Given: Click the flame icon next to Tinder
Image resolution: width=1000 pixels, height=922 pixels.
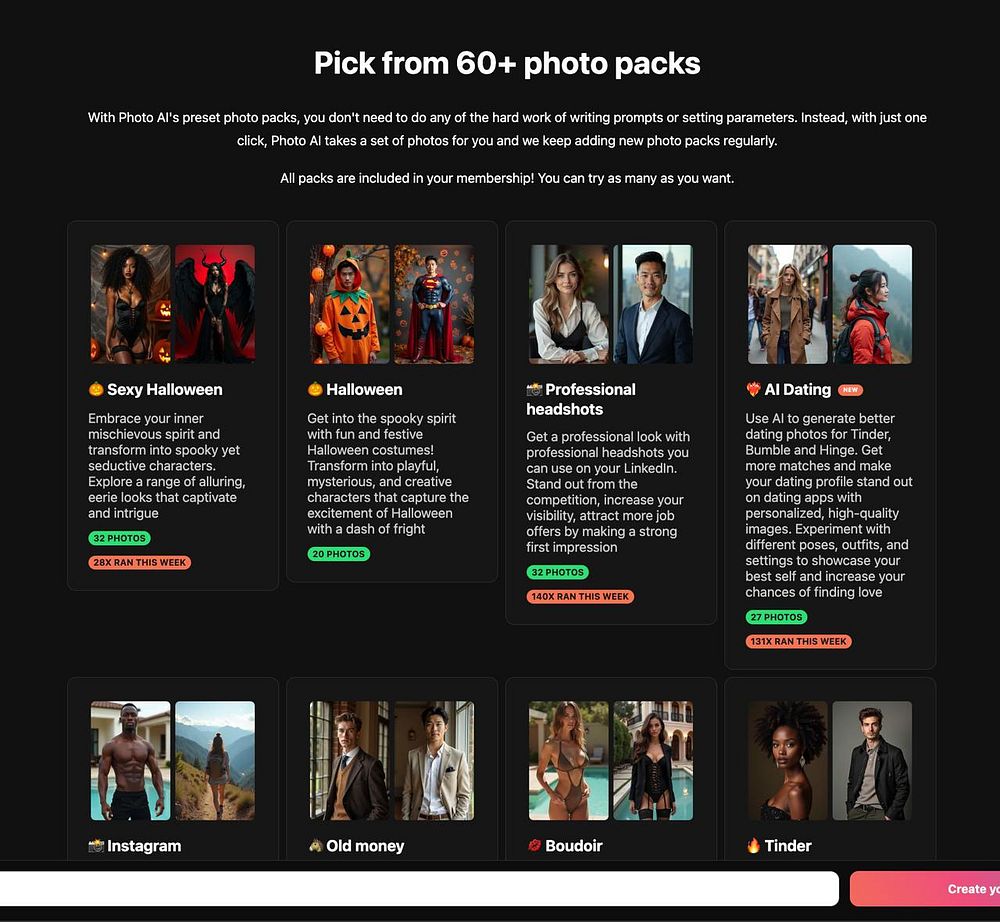Looking at the screenshot, I should tap(753, 845).
